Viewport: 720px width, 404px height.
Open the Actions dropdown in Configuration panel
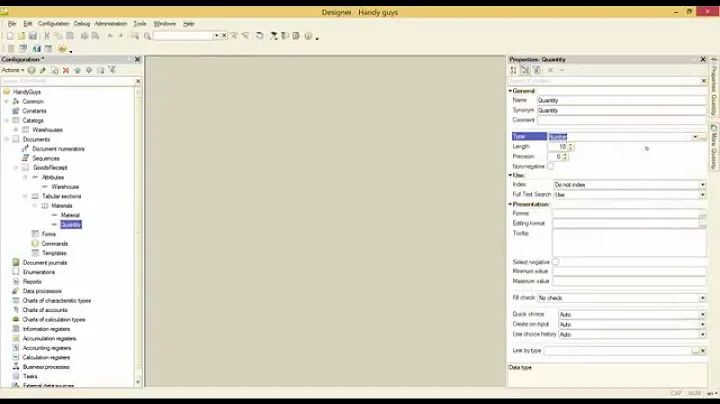tap(12, 70)
